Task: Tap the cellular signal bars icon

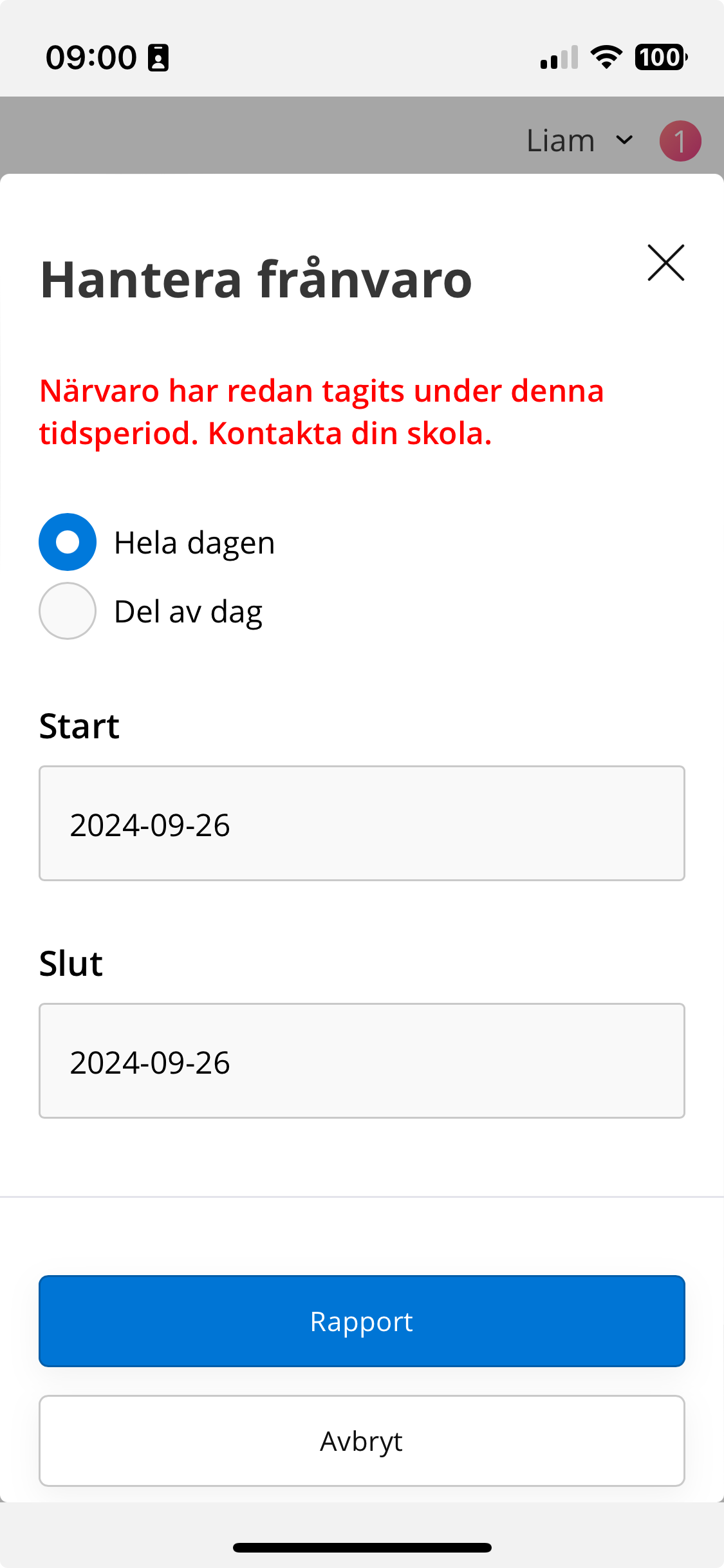Action: [x=559, y=57]
